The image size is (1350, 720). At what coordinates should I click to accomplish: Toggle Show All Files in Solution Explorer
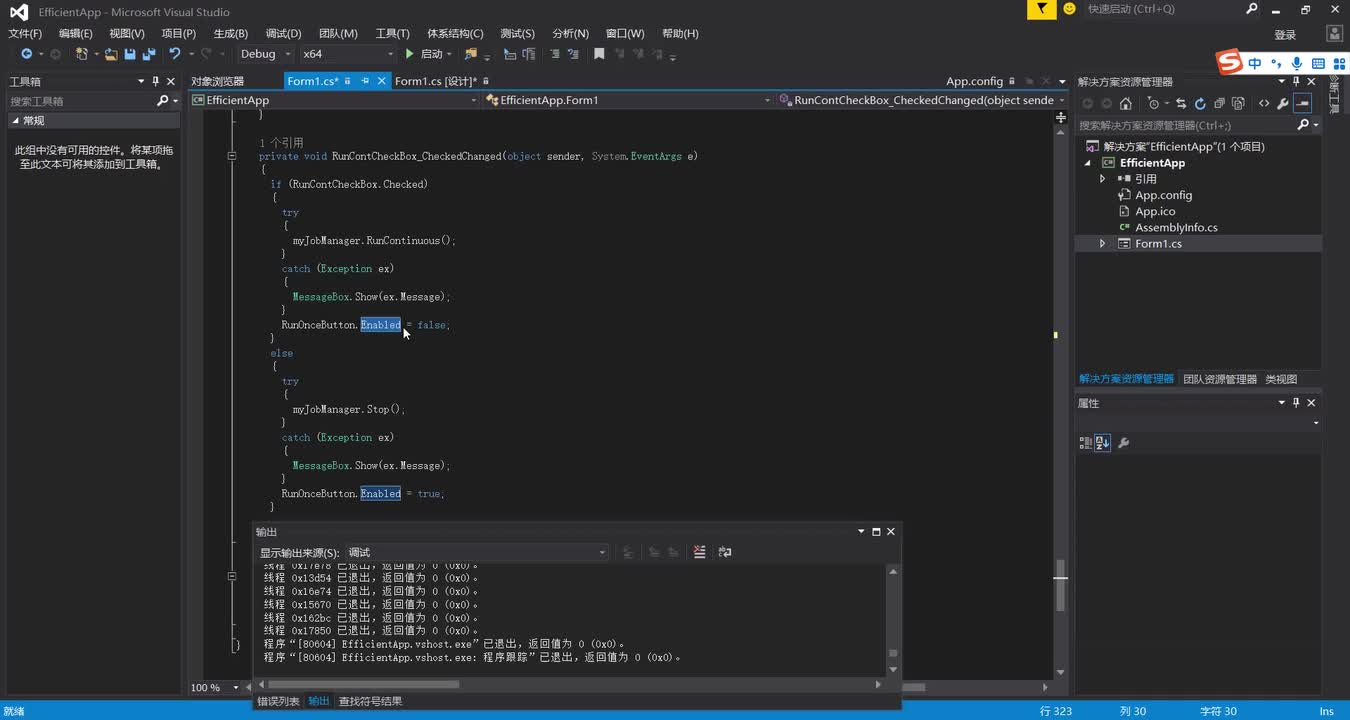(1238, 103)
